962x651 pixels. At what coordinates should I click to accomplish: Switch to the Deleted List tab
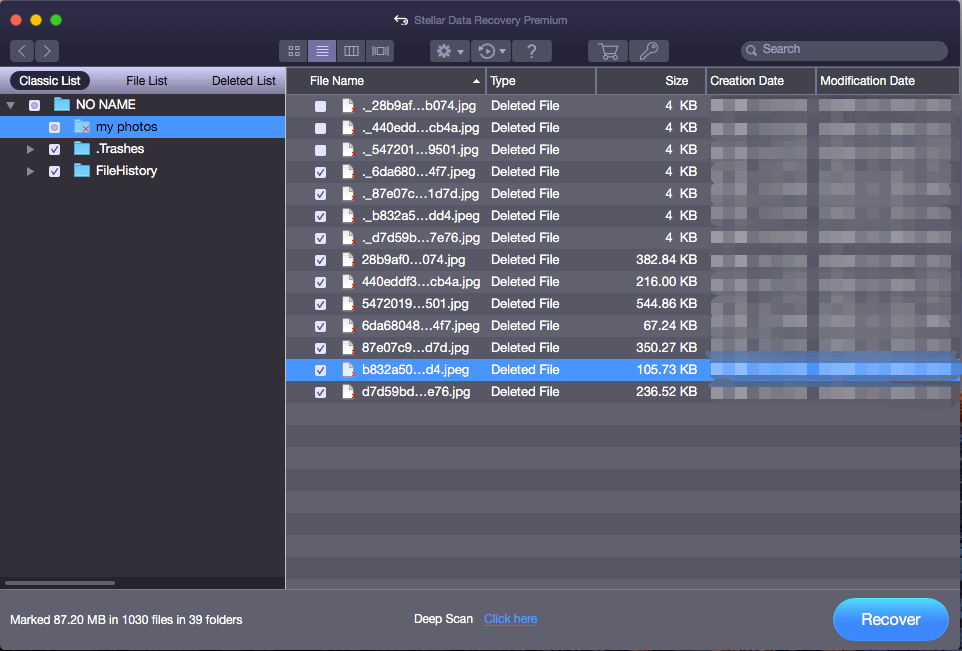pyautogui.click(x=244, y=81)
